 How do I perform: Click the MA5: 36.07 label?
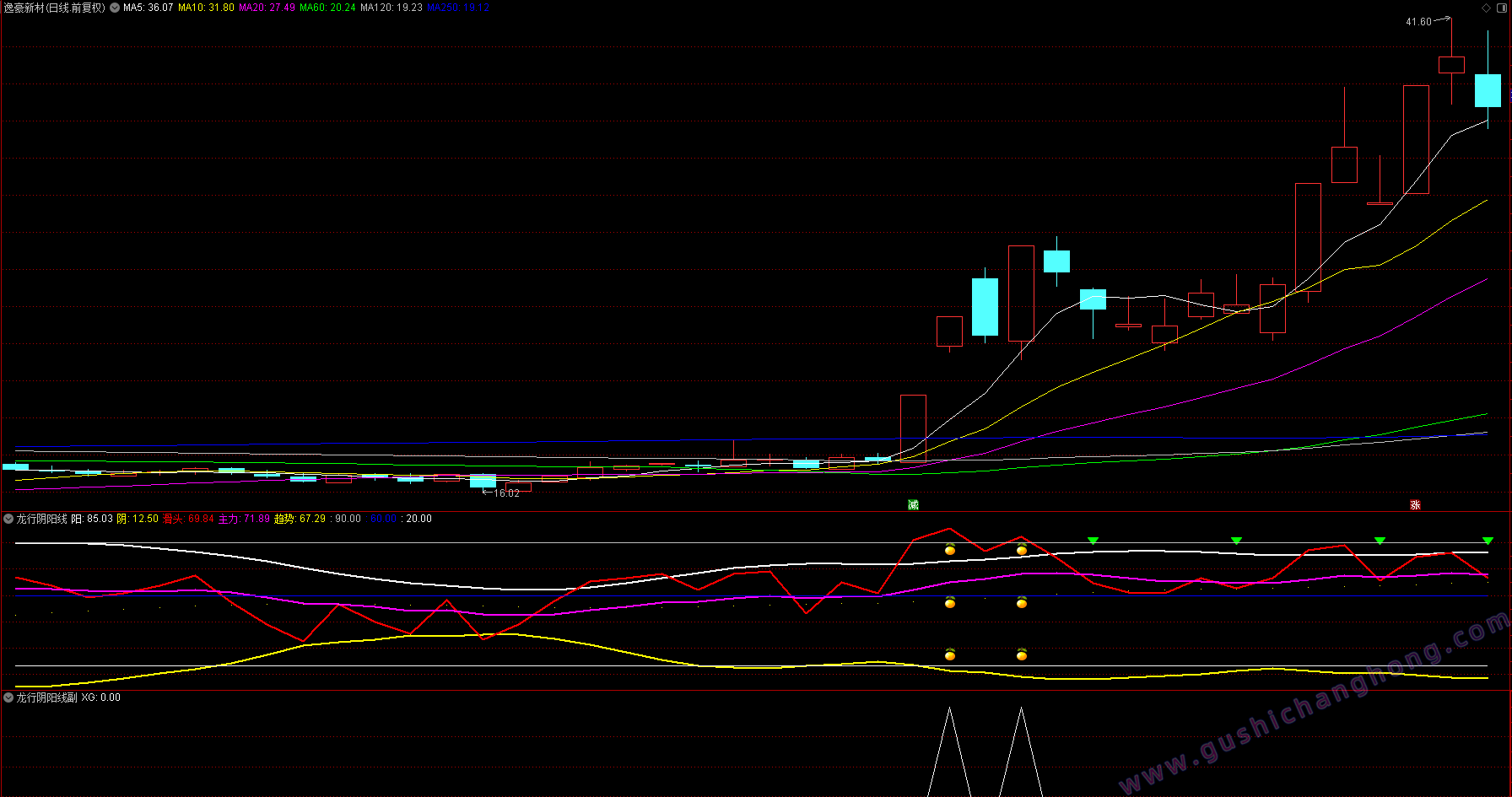click(148, 8)
